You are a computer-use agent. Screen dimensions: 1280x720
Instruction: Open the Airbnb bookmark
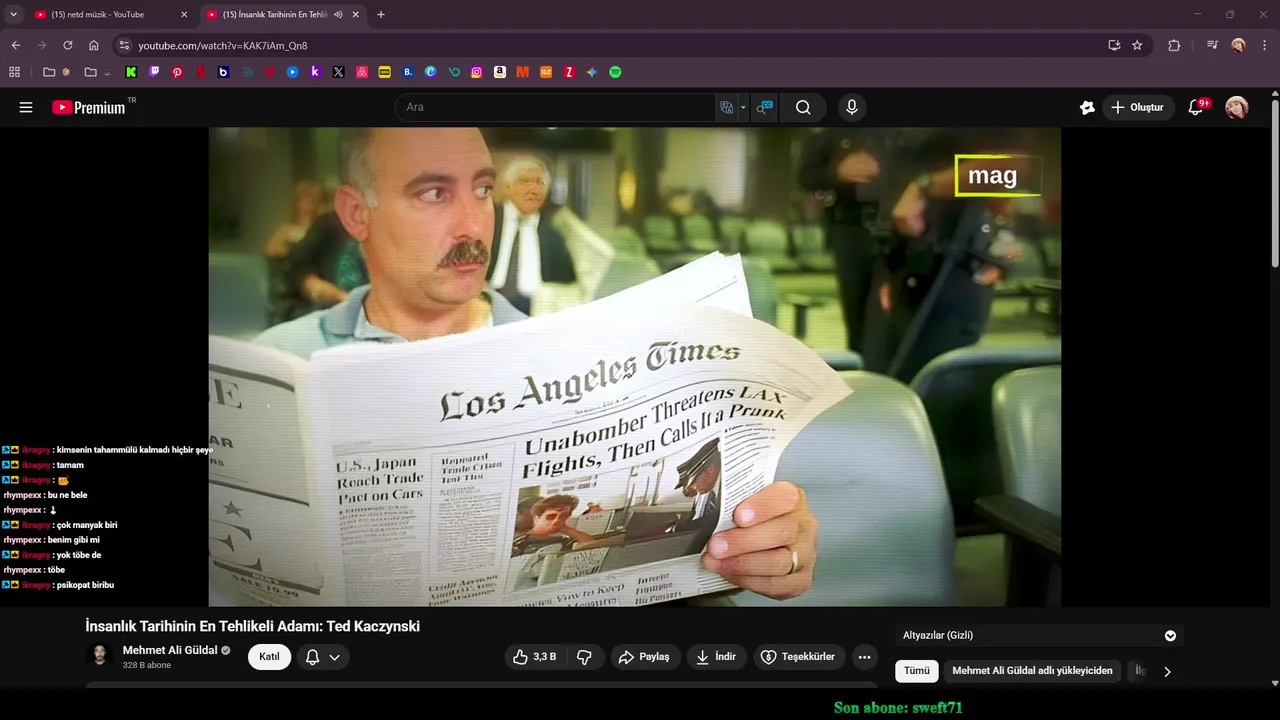coord(361,72)
